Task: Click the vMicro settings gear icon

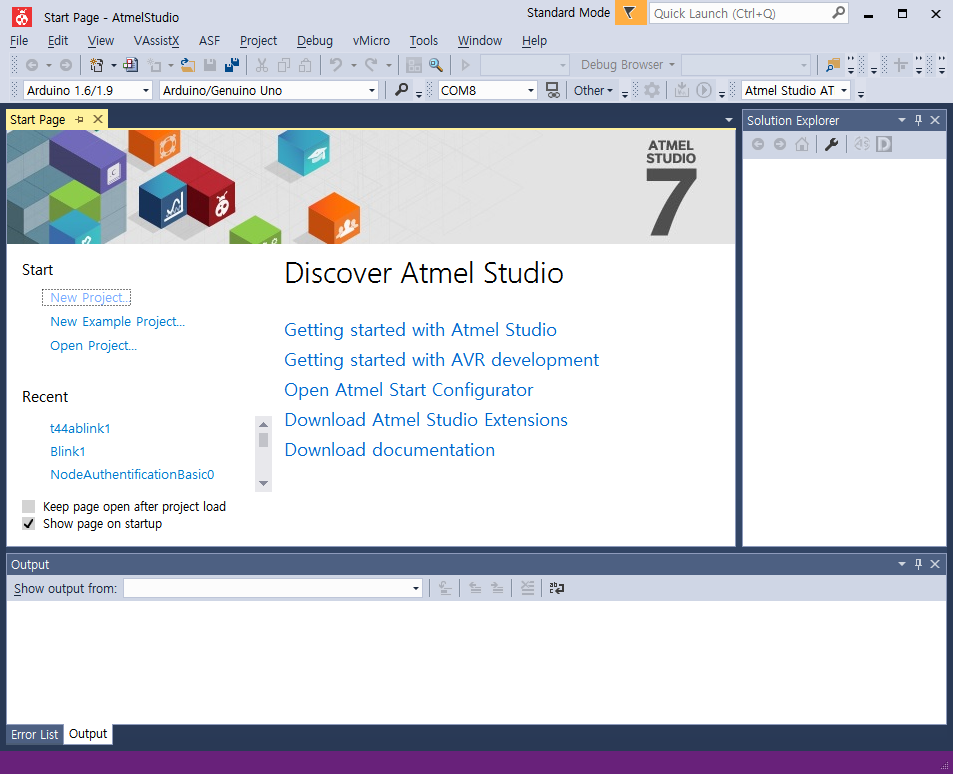Action: coord(652,91)
